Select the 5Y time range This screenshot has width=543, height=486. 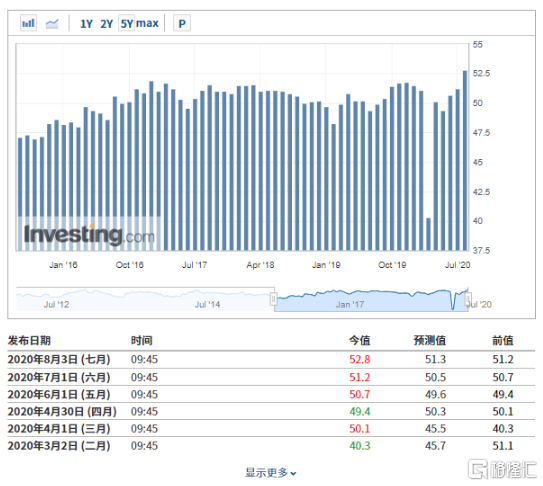click(126, 24)
